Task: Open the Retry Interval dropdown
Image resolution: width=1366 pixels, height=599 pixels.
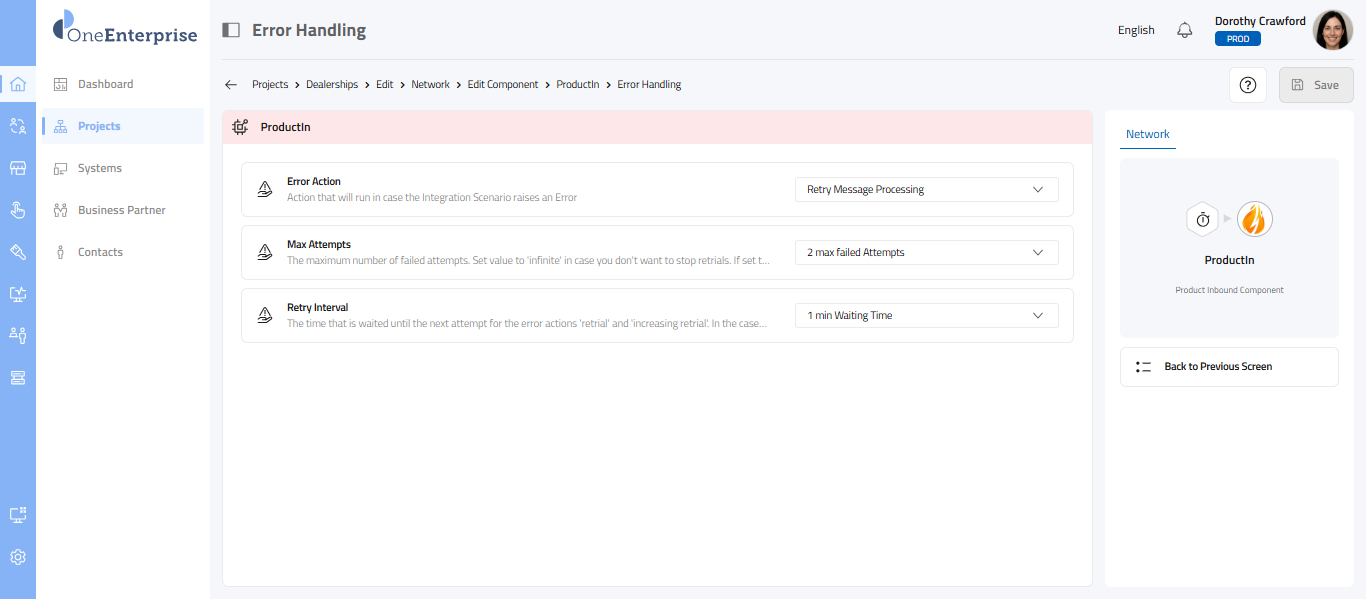Action: click(926, 315)
